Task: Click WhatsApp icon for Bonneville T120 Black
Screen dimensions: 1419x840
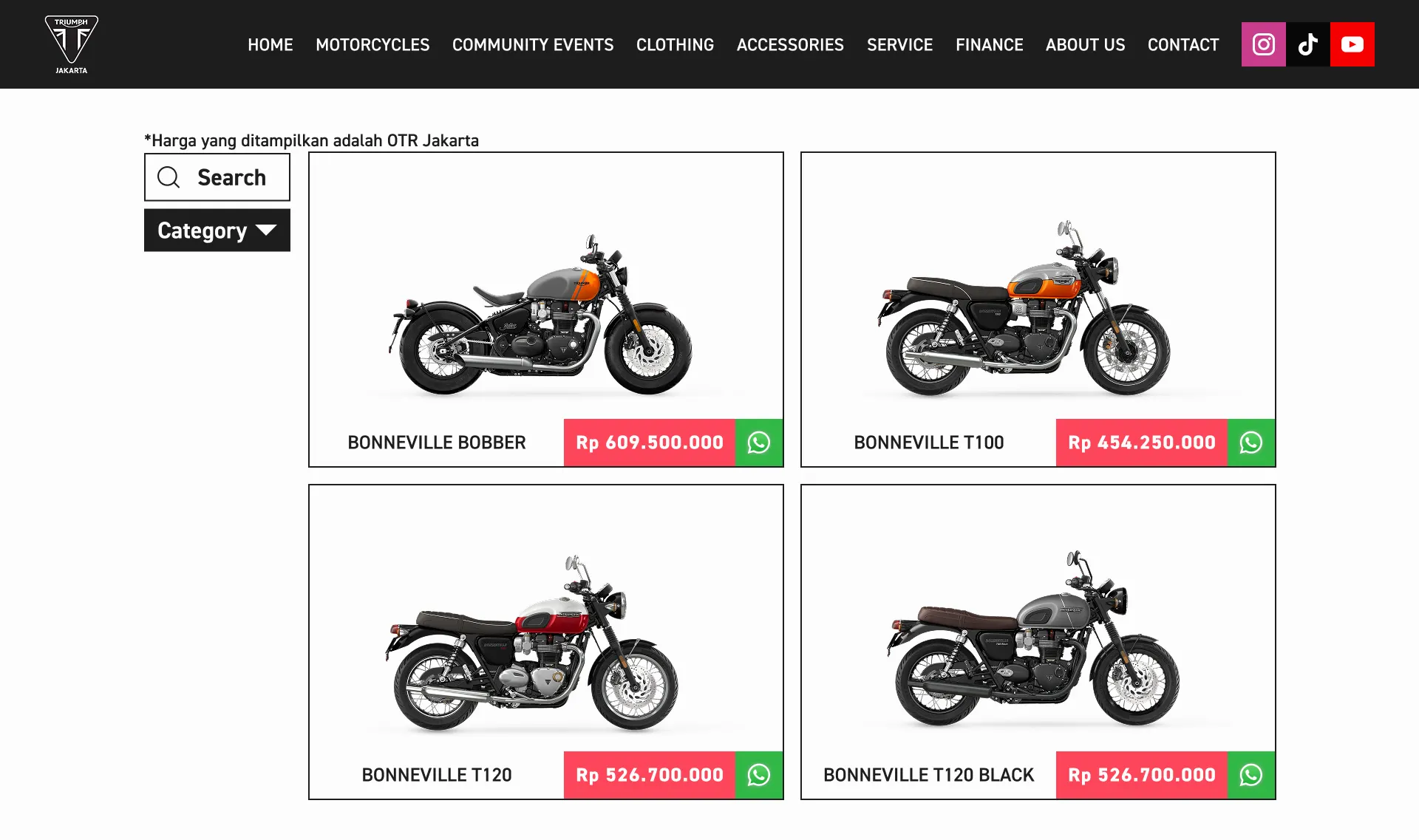Action: coord(1251,775)
